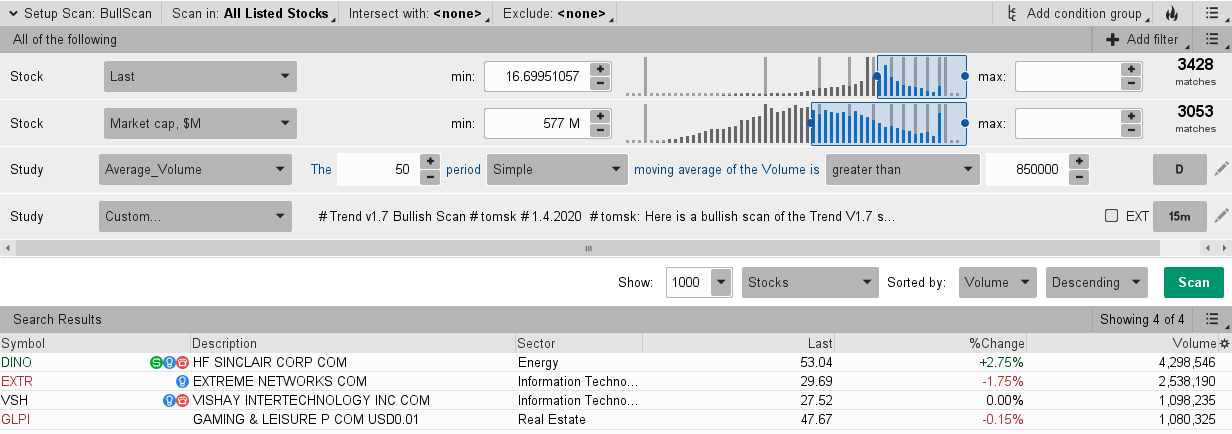Toggle the EXT checkbox on Custom study
This screenshot has height=434, width=1232.
pyautogui.click(x=1111, y=216)
